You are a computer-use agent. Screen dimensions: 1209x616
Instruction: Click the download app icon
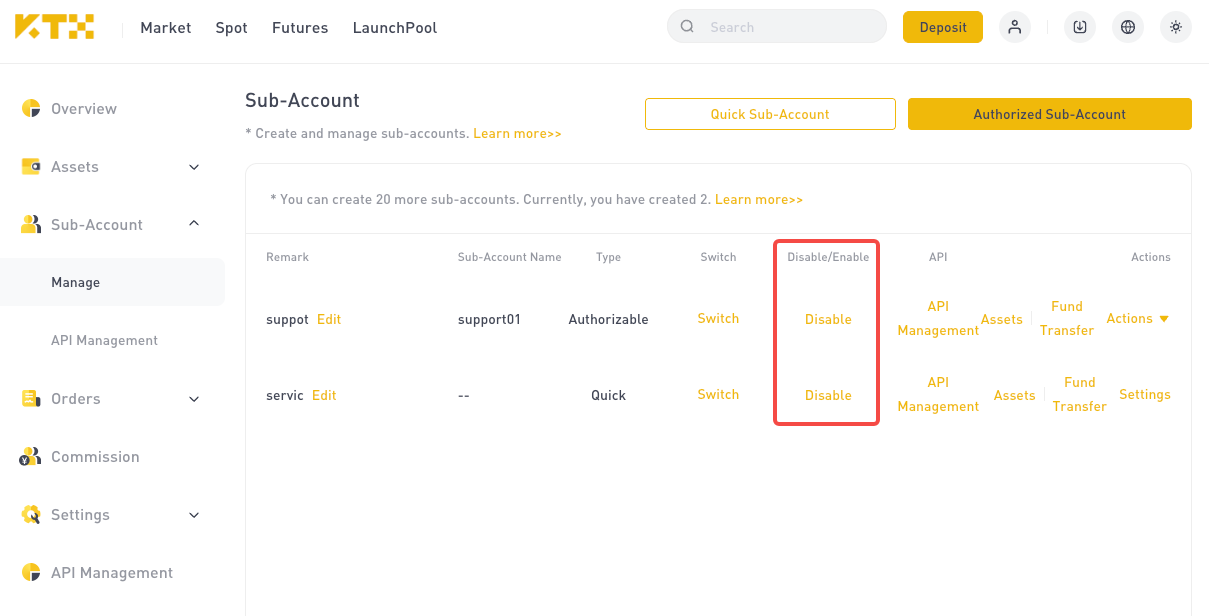click(x=1080, y=27)
